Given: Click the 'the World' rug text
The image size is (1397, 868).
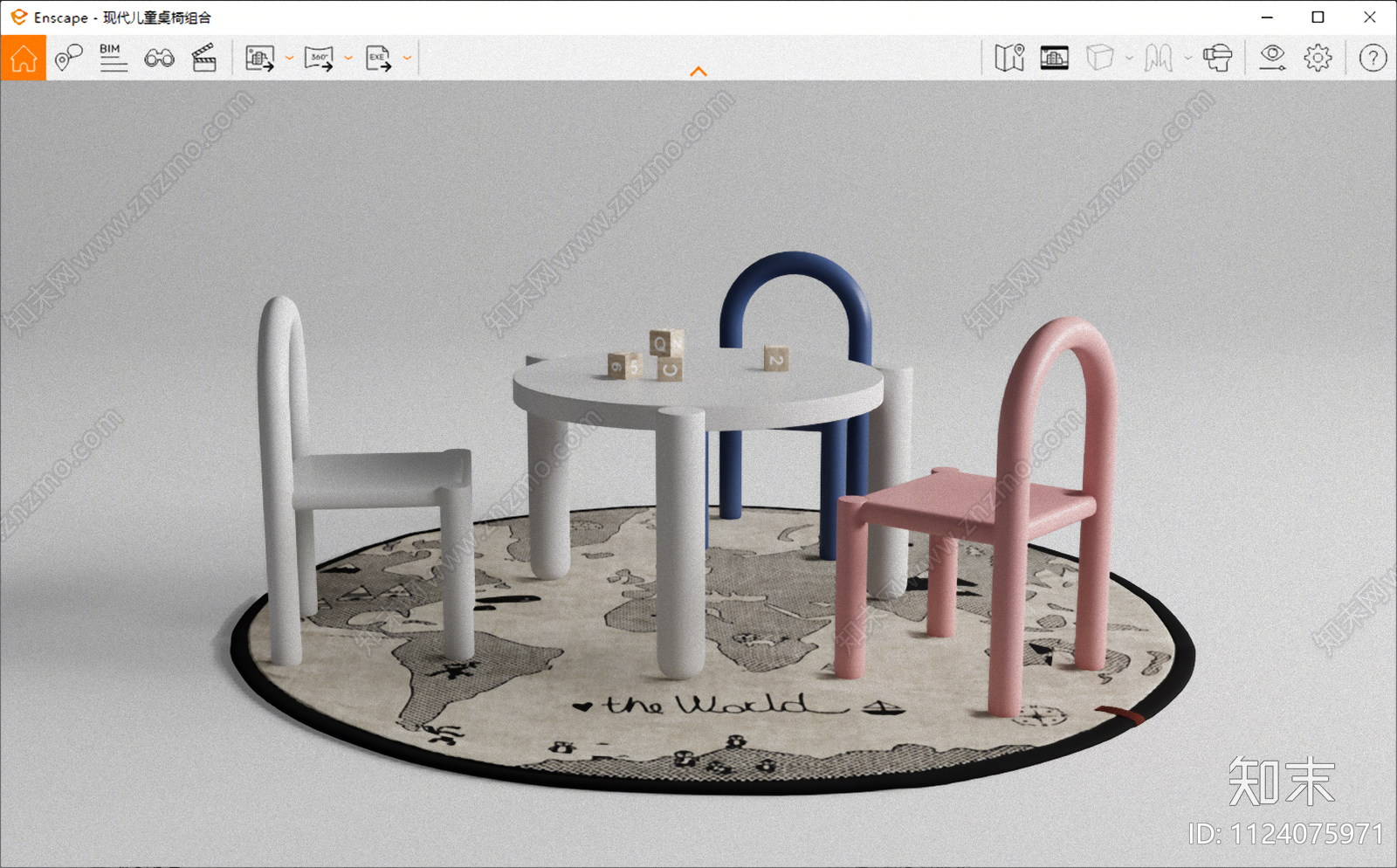Looking at the screenshot, I should coord(725,704).
